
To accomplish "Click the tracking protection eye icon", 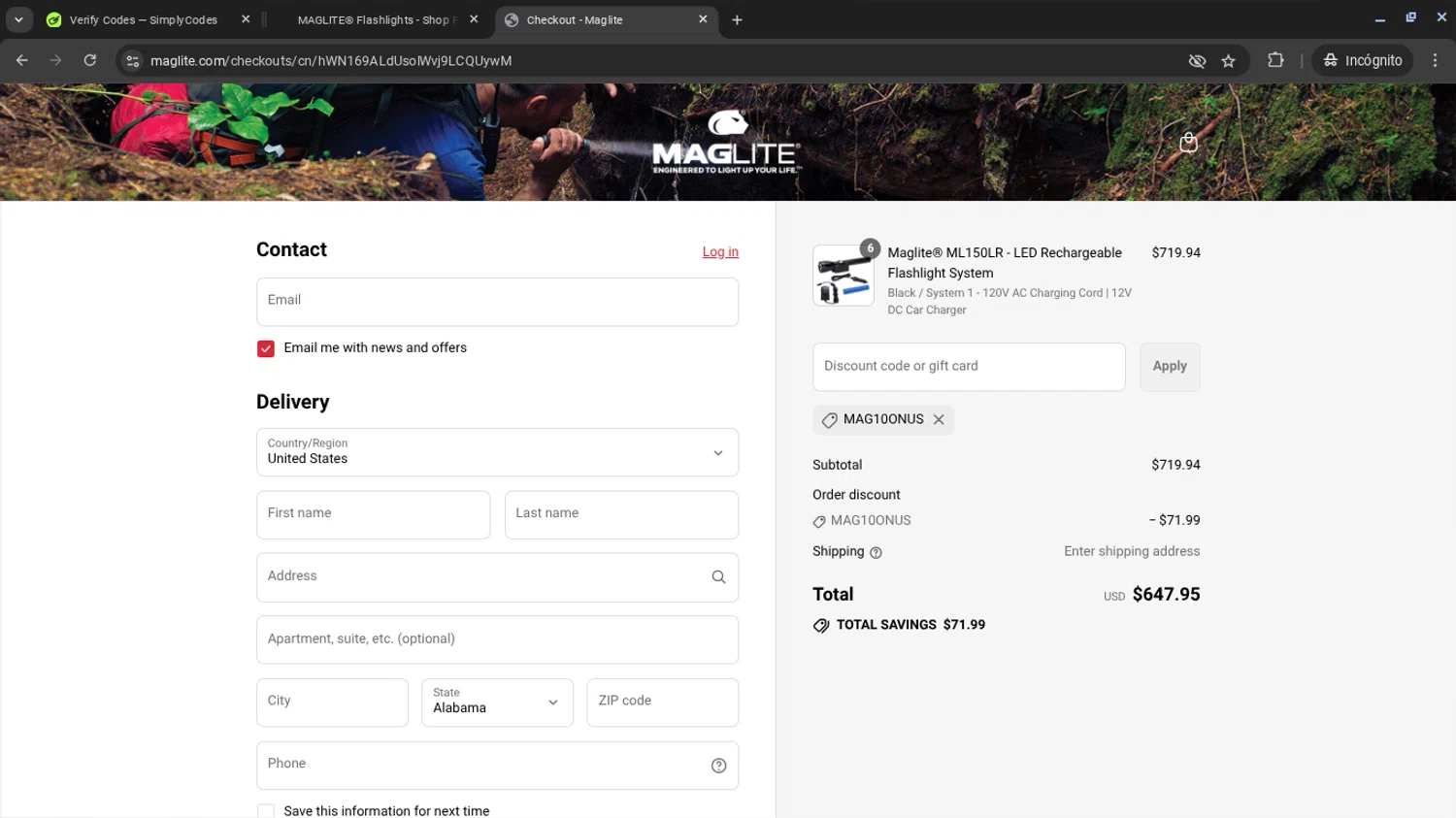I will [x=1197, y=61].
